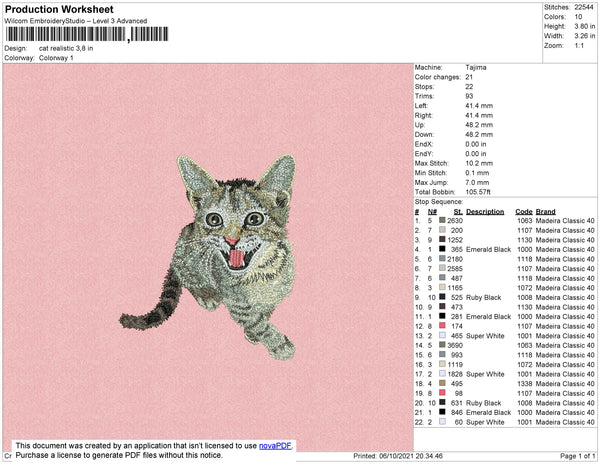
Task: Select the pink swatch in stop row 12
Action: 442,326
